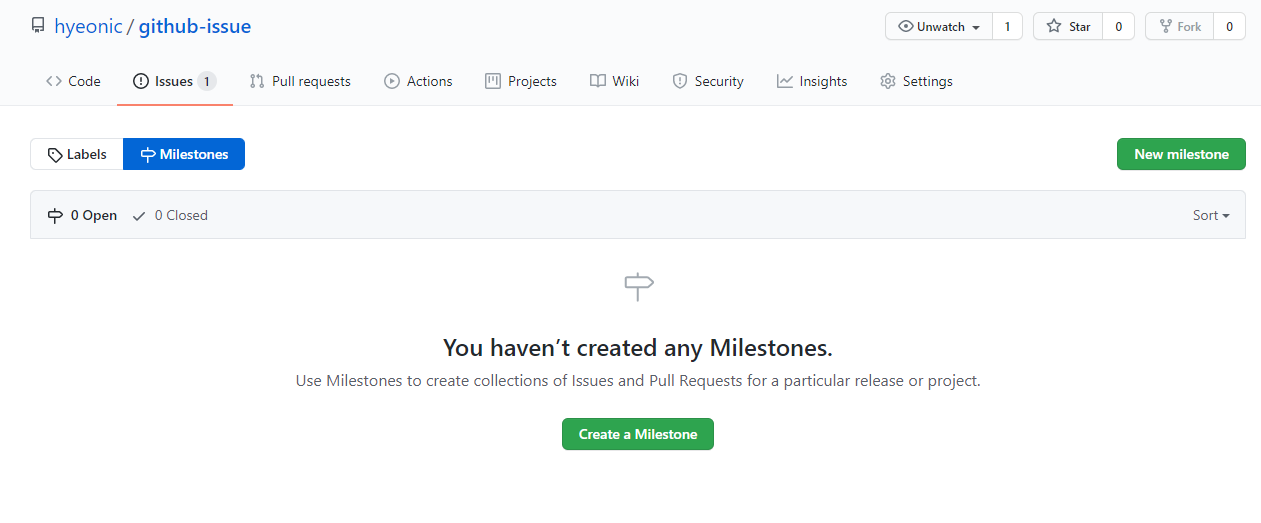Show 0 Open milestones
Viewport: 1261px width, 523px height.
point(82,215)
